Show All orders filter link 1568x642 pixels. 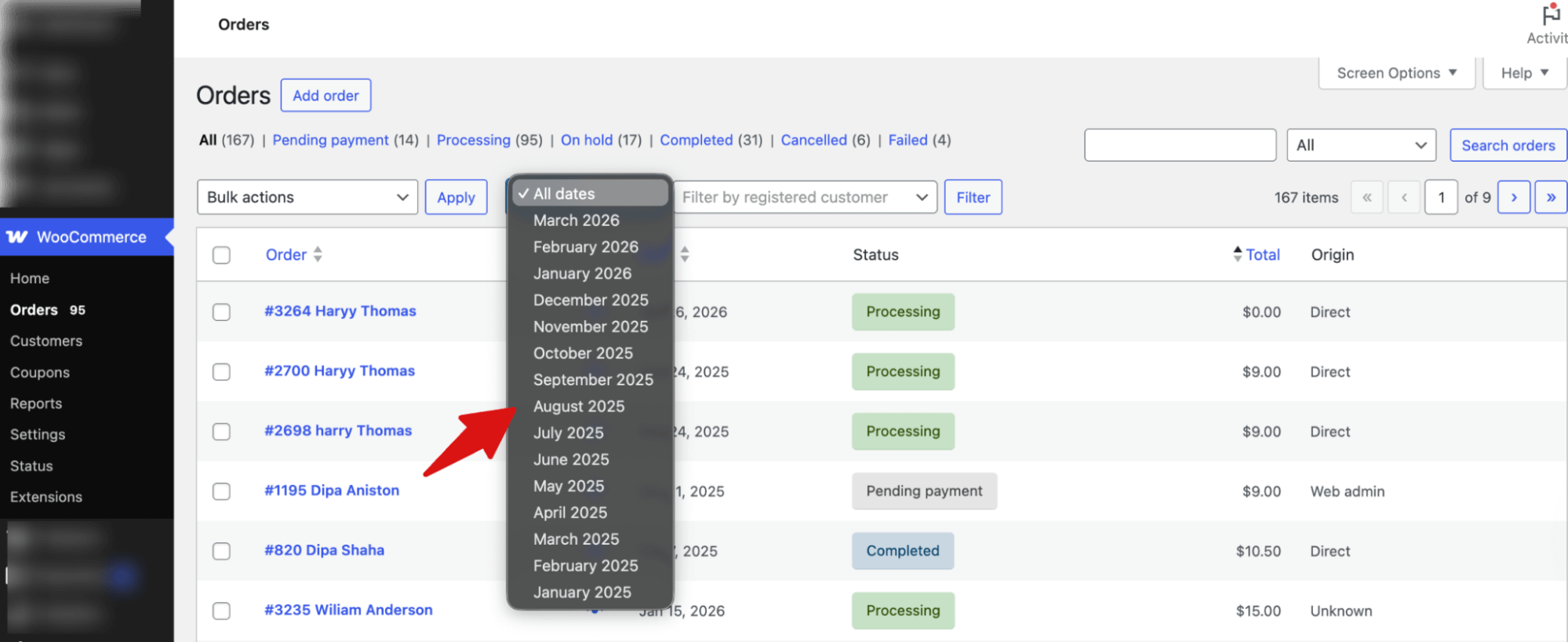pyautogui.click(x=207, y=140)
